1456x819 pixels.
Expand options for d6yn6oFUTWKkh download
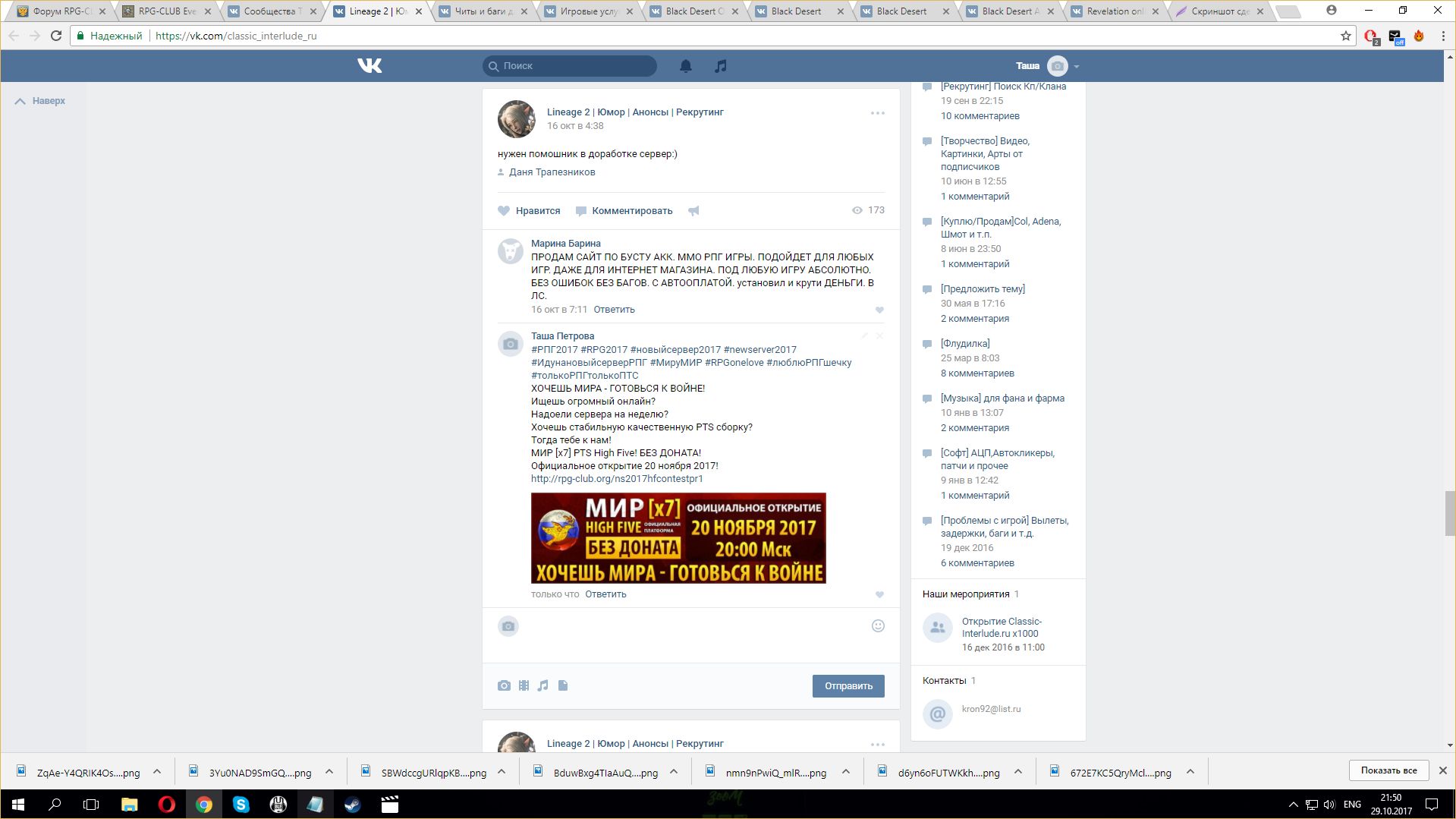pos(1018,772)
